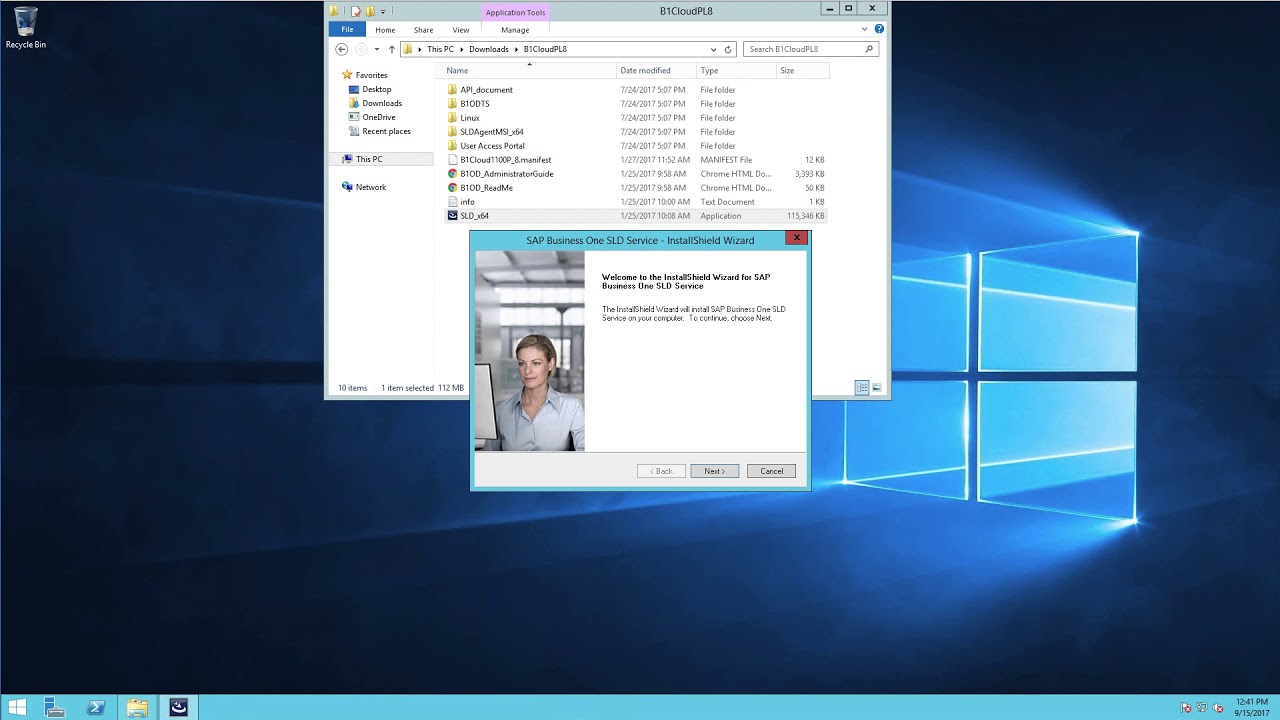Select Desktop in the Favorites pane
Viewport: 1280px width, 720px height.
pos(376,89)
